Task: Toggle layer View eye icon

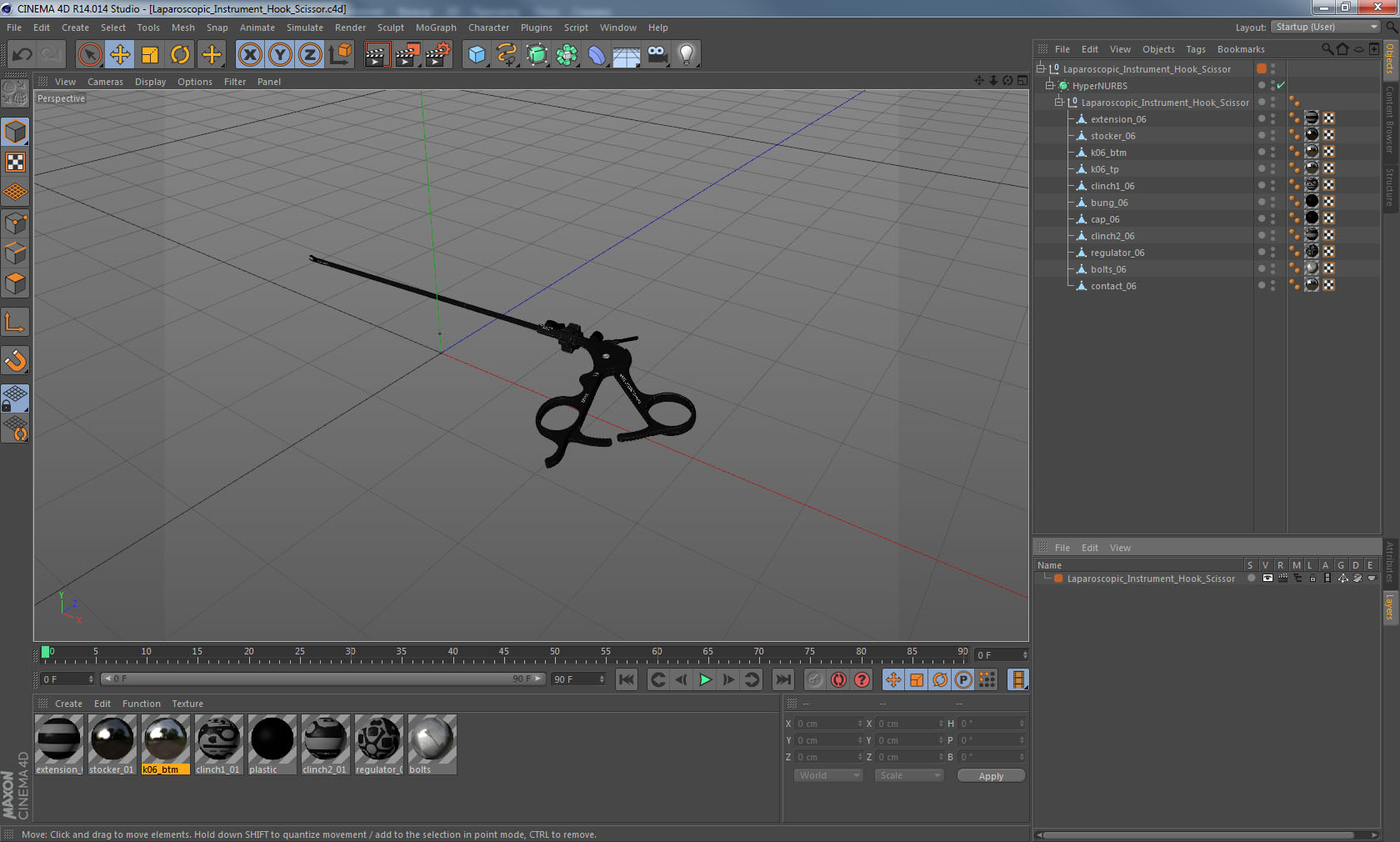Action: (x=1267, y=579)
